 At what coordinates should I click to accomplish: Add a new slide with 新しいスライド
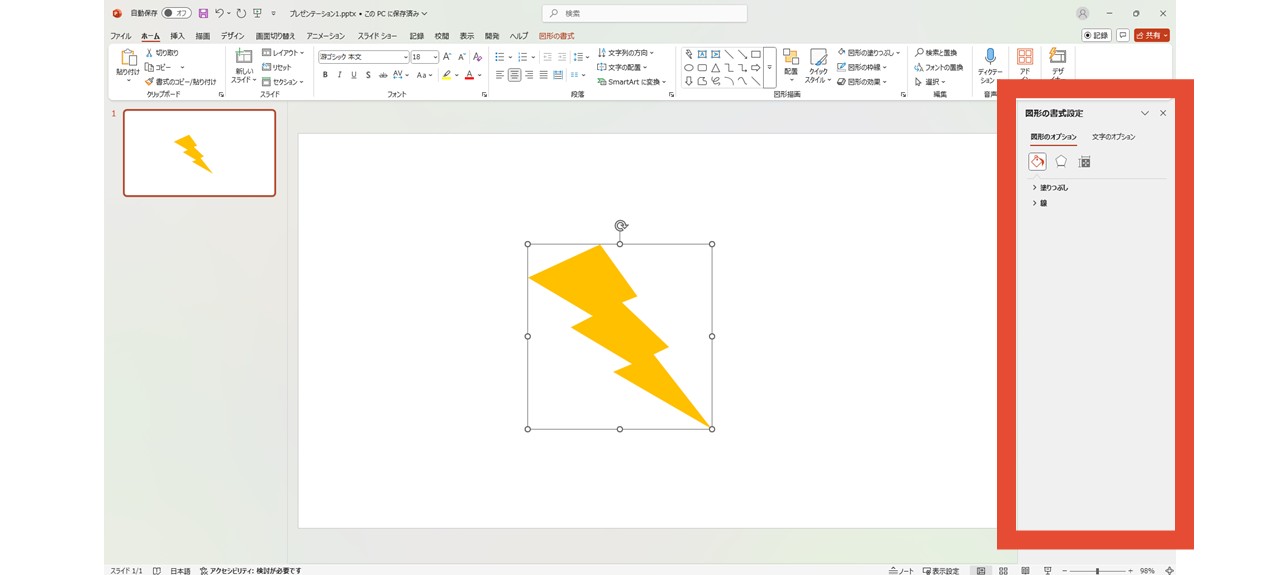pos(243,65)
